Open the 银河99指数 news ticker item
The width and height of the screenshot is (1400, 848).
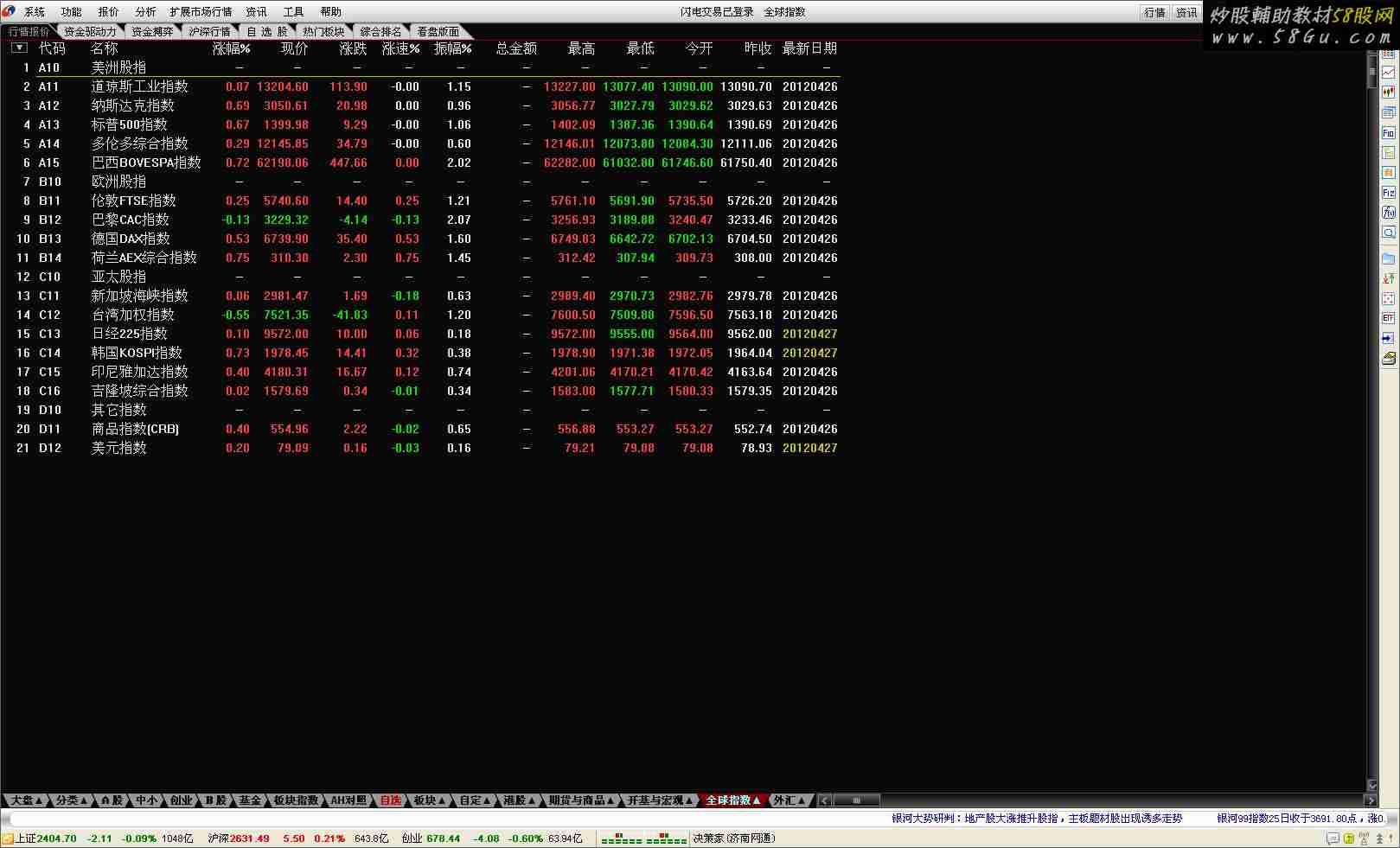[1301, 819]
